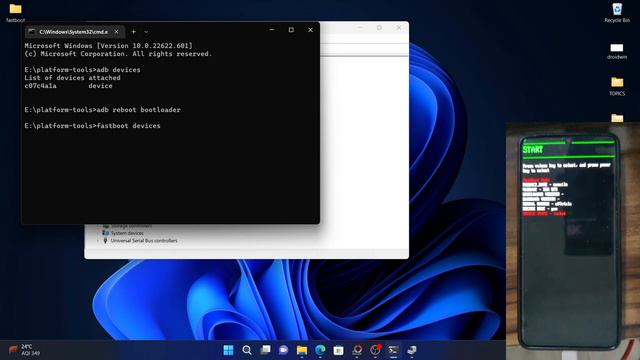
Task: Switch to Device Manager taskbar icon
Action: click(412, 350)
